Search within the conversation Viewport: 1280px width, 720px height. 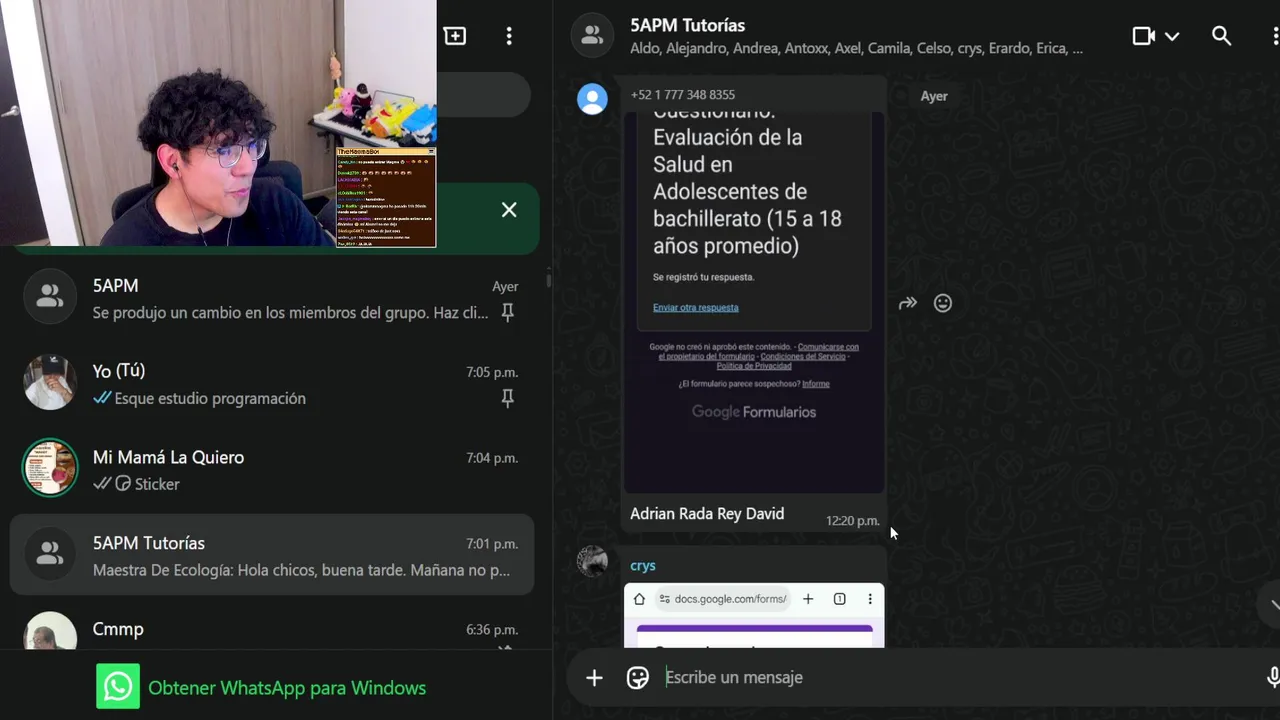(1221, 36)
